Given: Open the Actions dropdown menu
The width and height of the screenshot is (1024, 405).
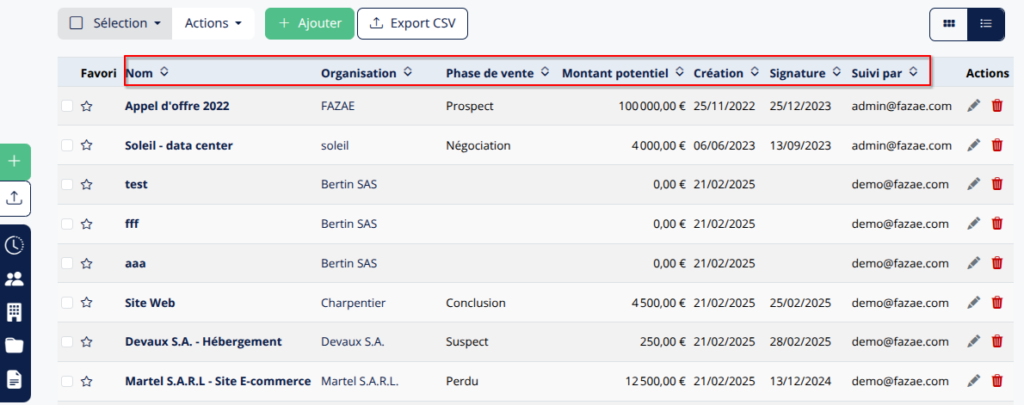Looking at the screenshot, I should coord(214,24).
